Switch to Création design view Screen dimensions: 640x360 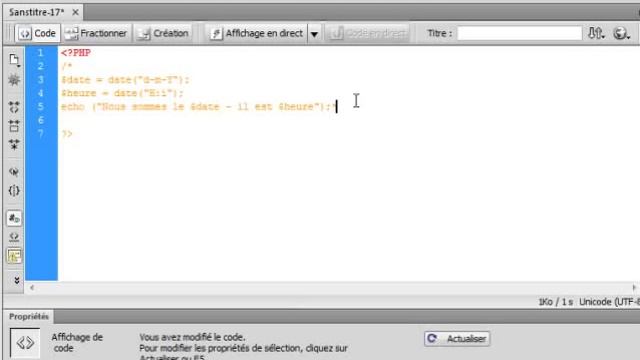[163, 33]
